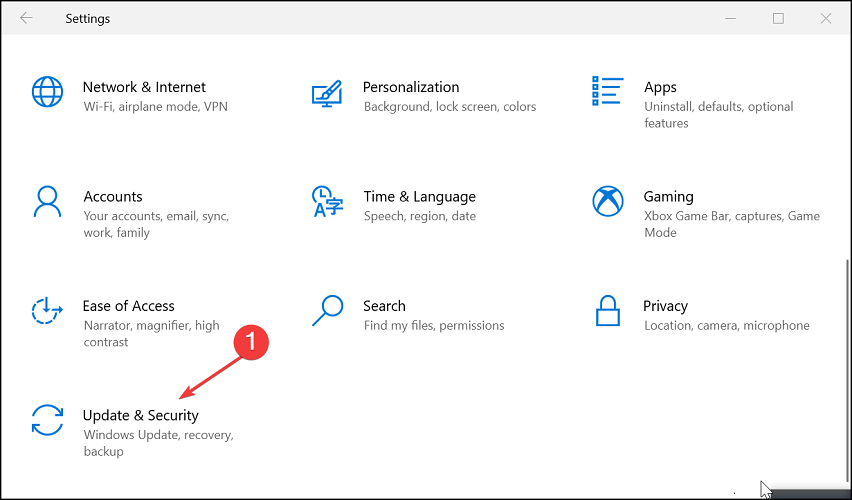852x500 pixels.
Task: Open the Apps list icon
Action: [x=607, y=91]
